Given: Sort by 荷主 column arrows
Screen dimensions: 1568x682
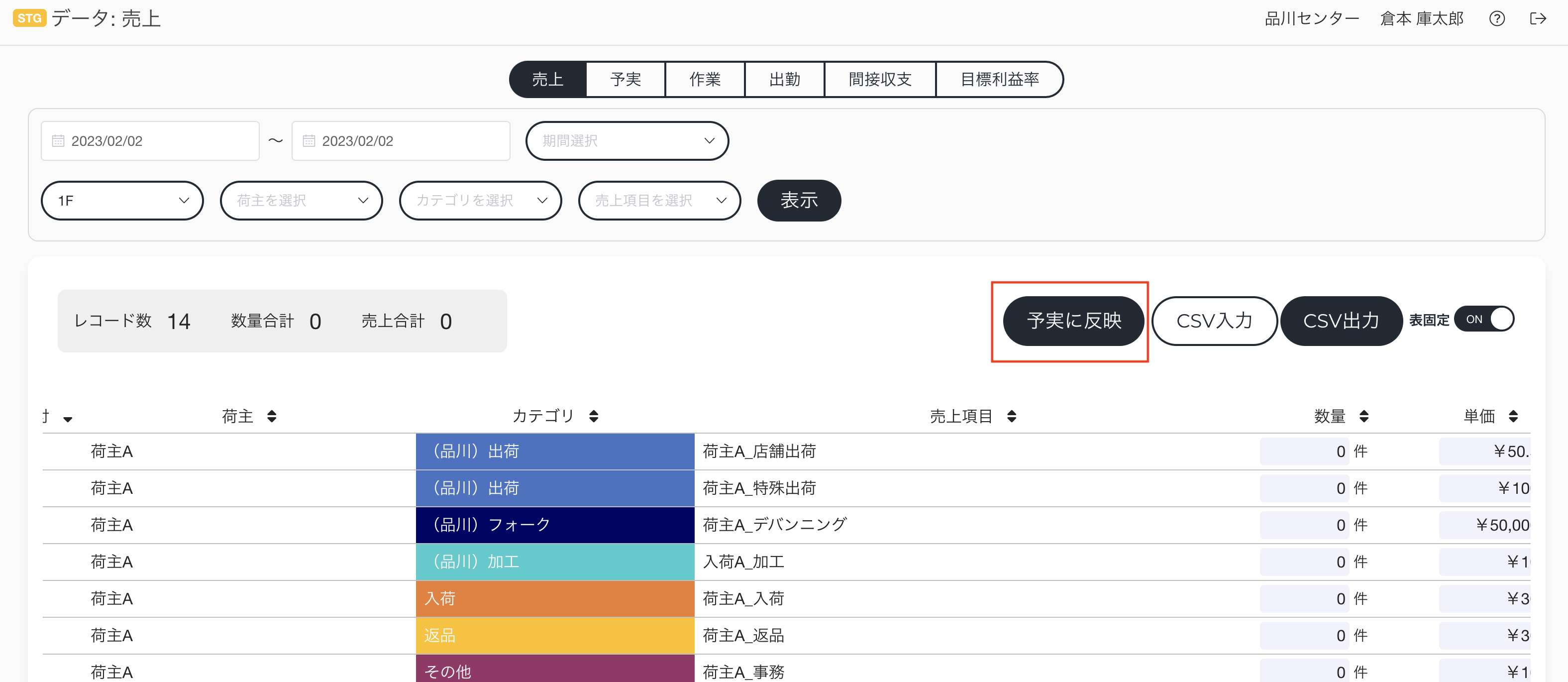Looking at the screenshot, I should [272, 416].
